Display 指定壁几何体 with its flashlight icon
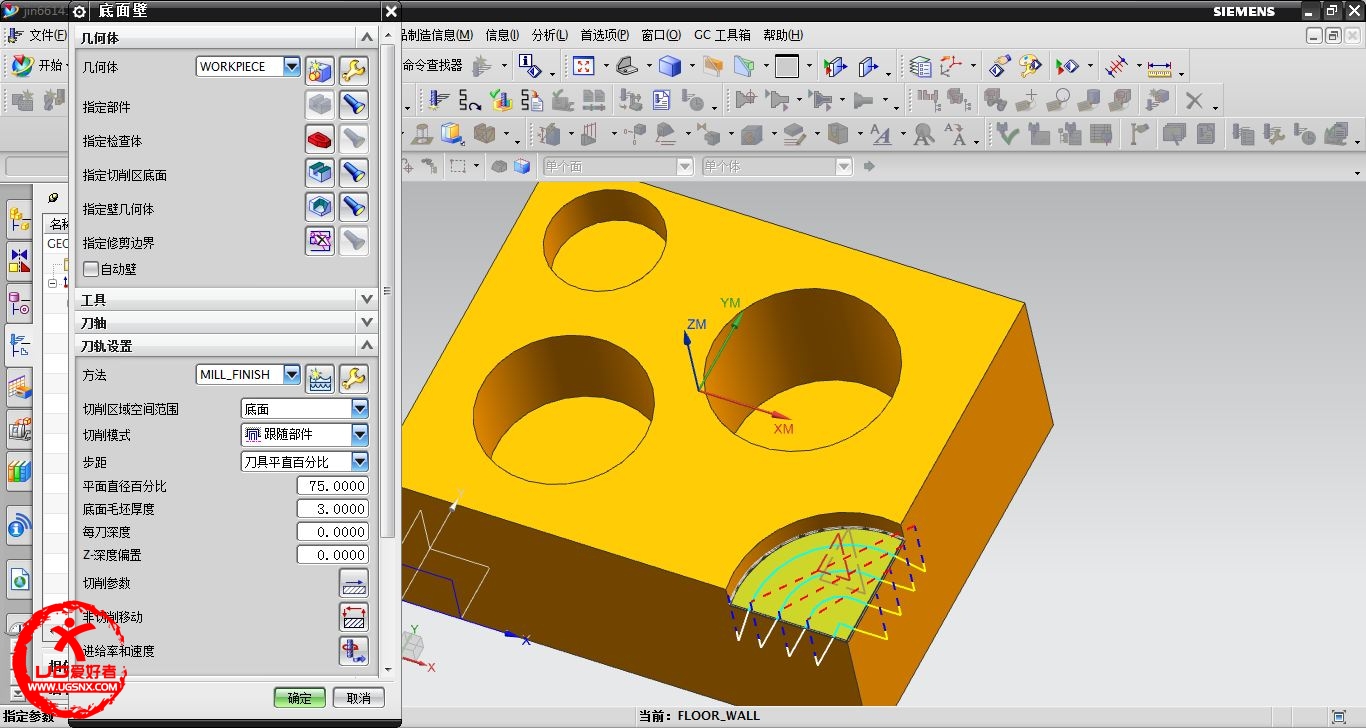The height and width of the screenshot is (728, 1366). 354,207
